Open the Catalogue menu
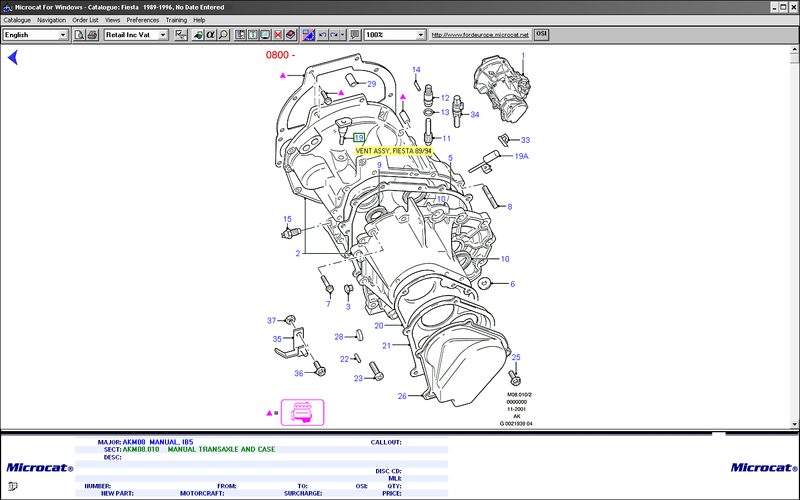Screen dimensions: 800x500 pyautogui.click(x=17, y=20)
